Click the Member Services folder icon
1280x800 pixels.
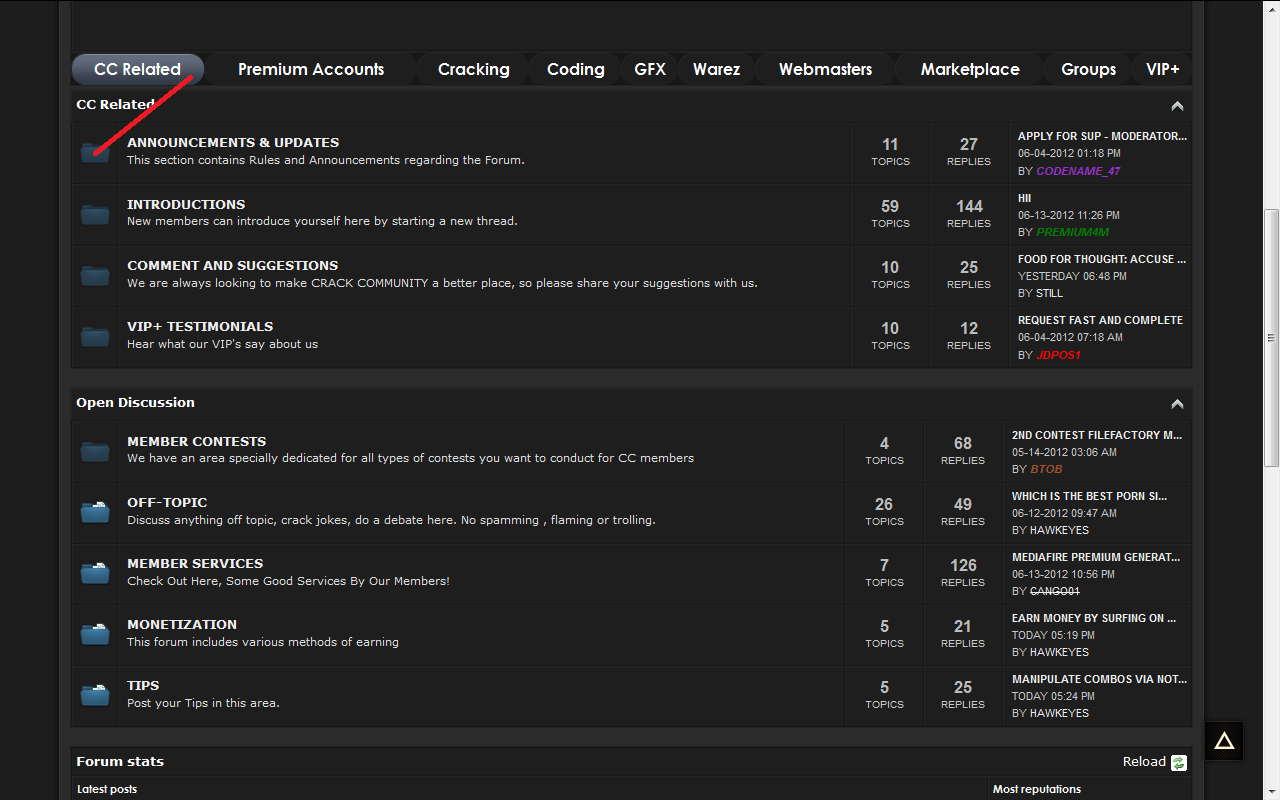[x=95, y=573]
